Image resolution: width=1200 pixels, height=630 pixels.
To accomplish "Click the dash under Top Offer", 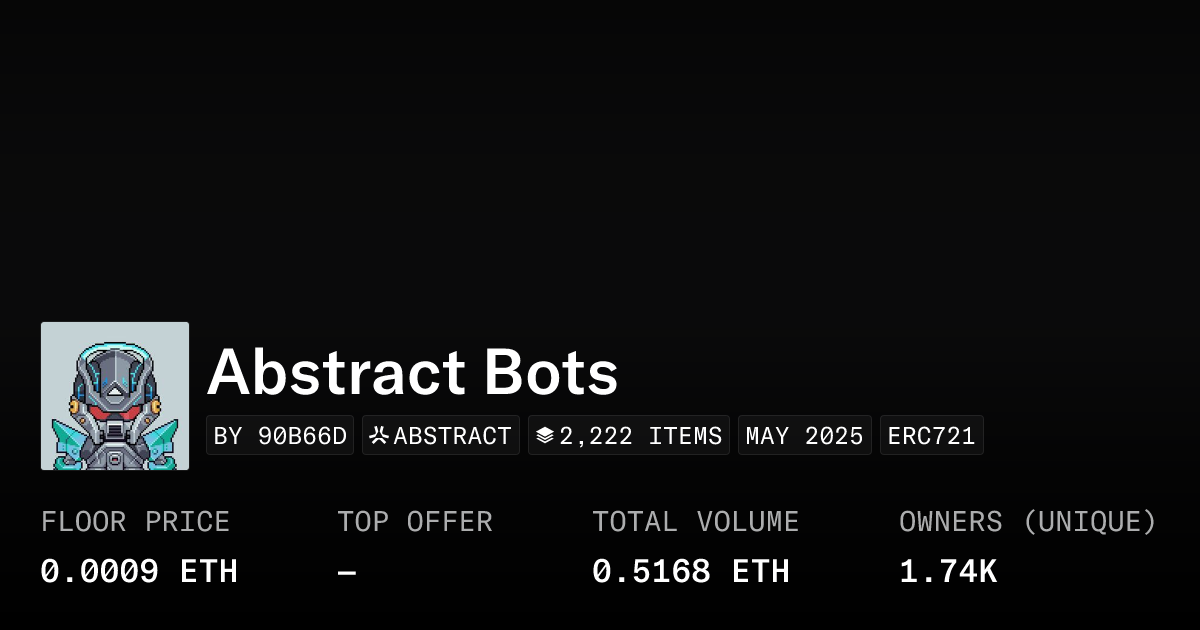I will tap(347, 573).
